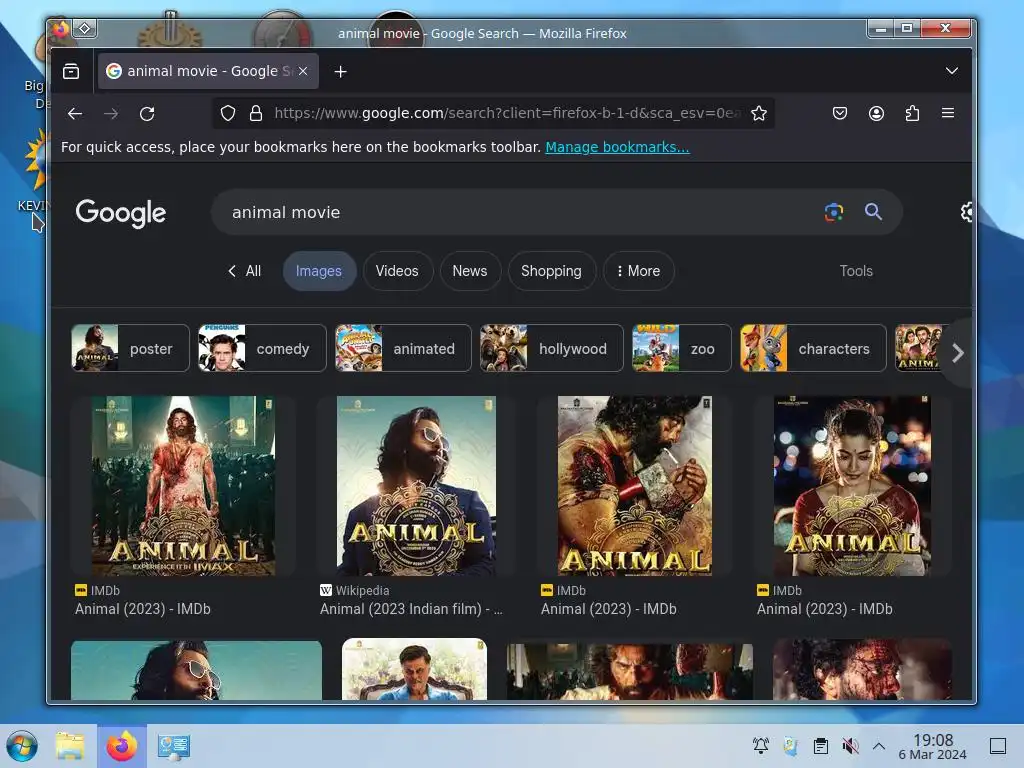Open Animal (2023 Indian film) Wikipedia link
Screen dimensions: 1024x768
(x=411, y=609)
